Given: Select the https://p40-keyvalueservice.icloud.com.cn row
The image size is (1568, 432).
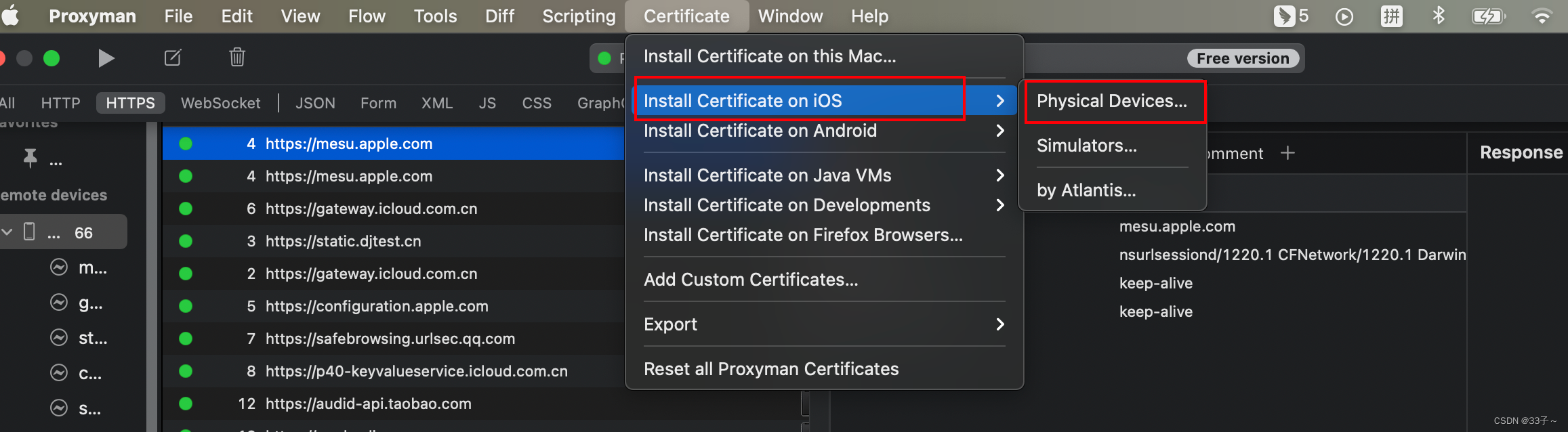Looking at the screenshot, I should pyautogui.click(x=393, y=371).
